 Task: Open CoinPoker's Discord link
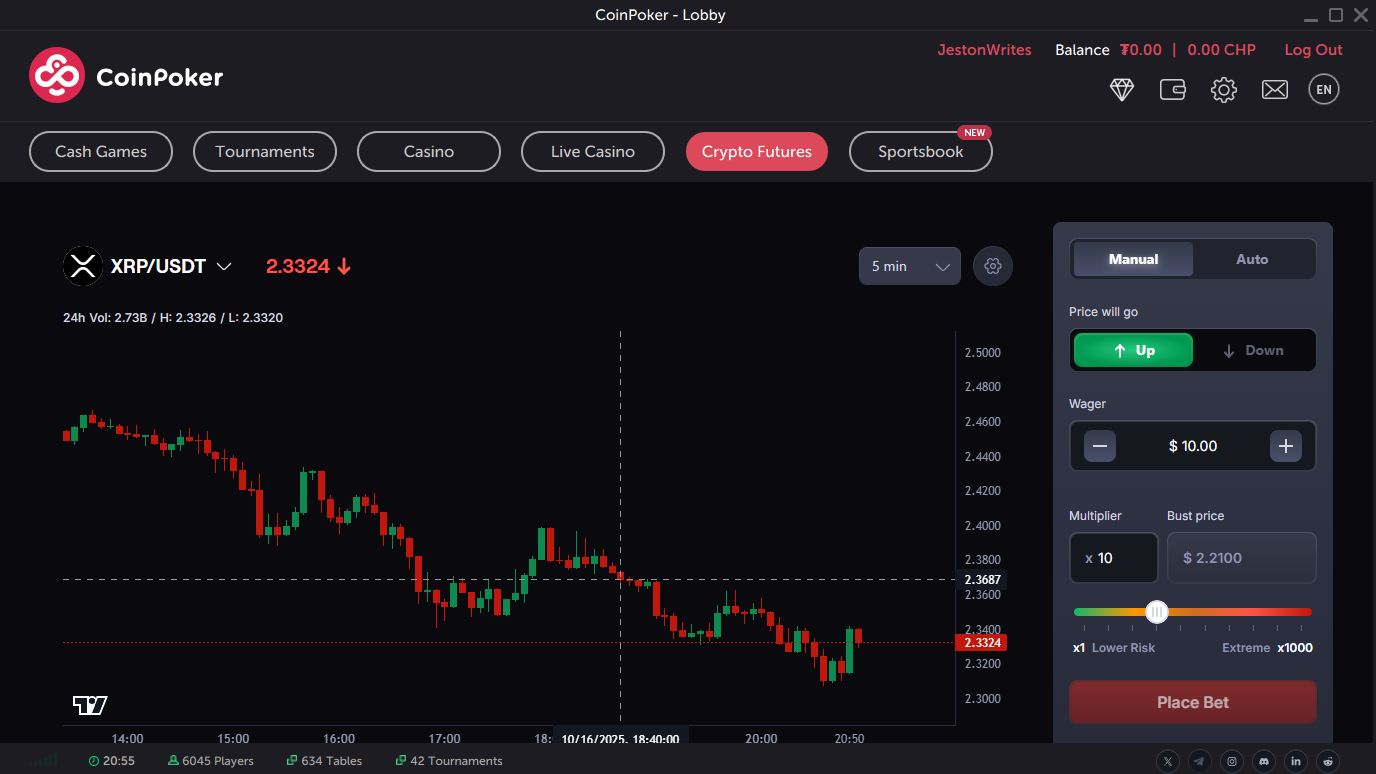[x=1264, y=760]
